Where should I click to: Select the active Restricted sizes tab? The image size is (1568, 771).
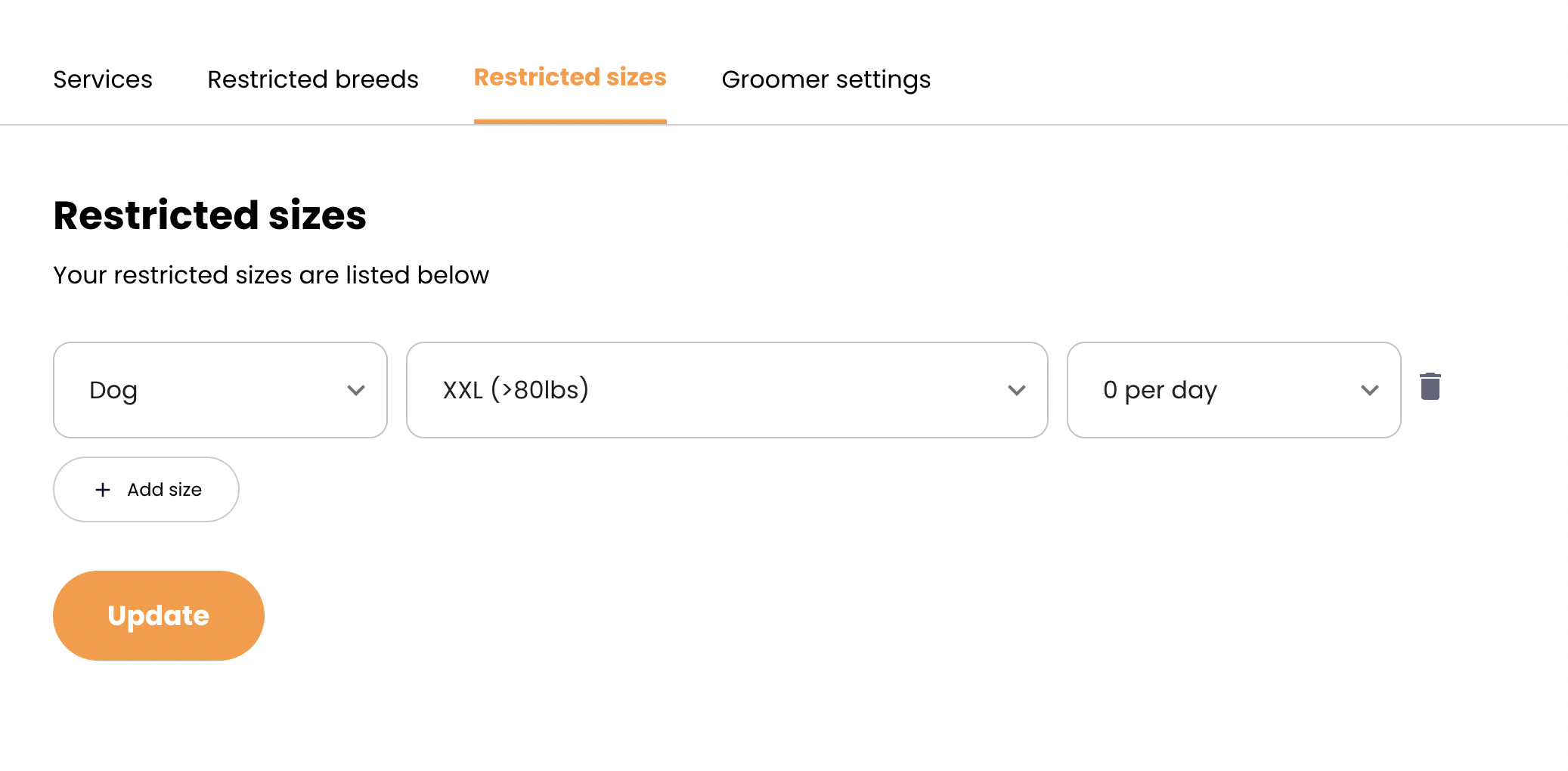pos(570,77)
